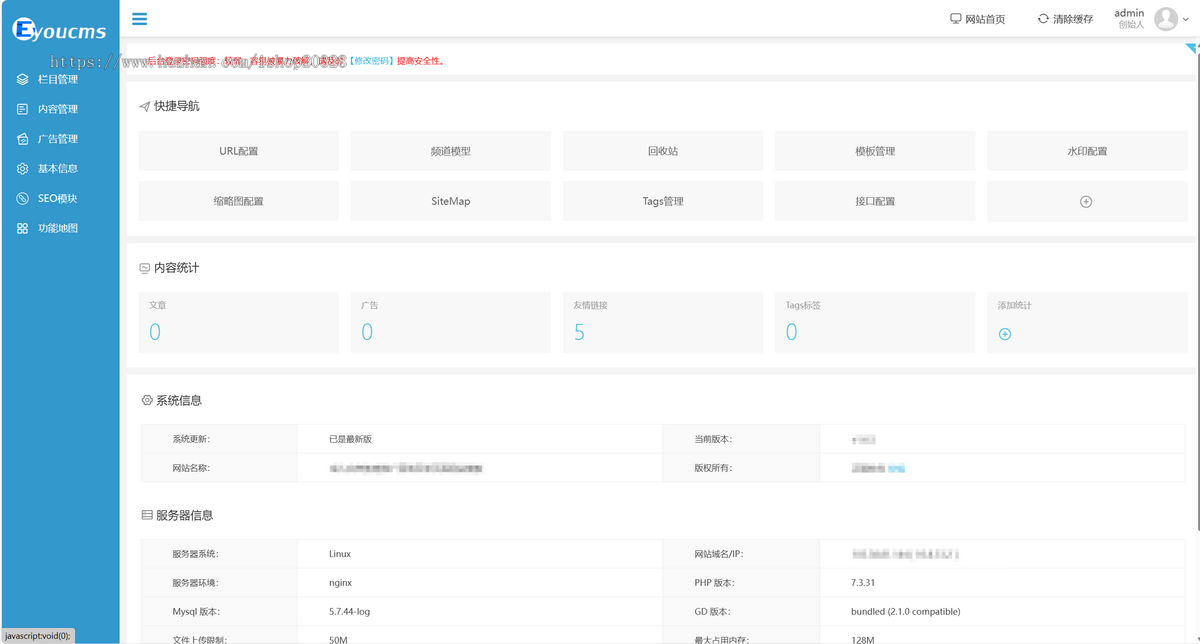Click the bundled (2.1.0 compatible) GD value

905,611
